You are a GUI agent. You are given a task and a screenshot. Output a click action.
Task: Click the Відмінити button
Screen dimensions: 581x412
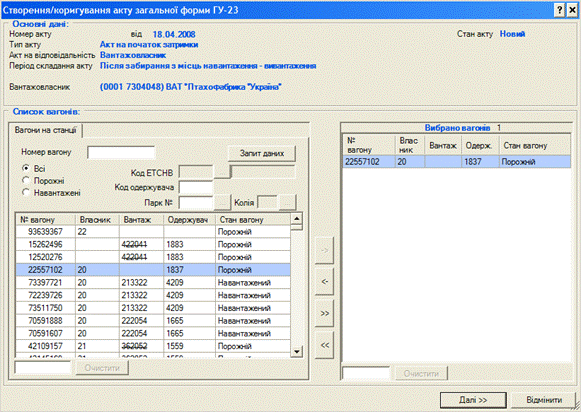point(544,400)
